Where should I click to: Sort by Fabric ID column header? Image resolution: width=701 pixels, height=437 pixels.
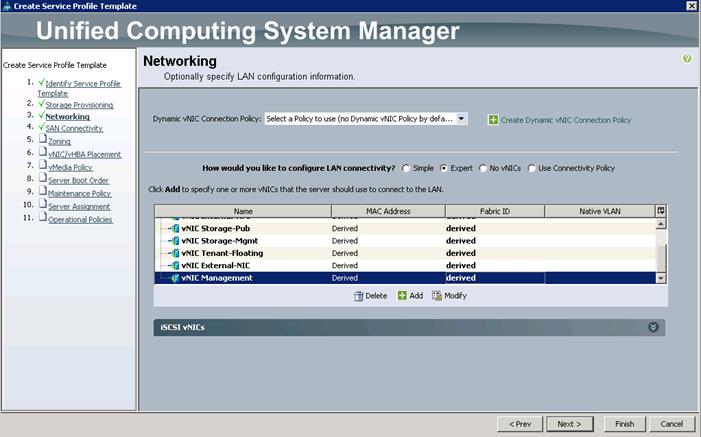point(495,211)
